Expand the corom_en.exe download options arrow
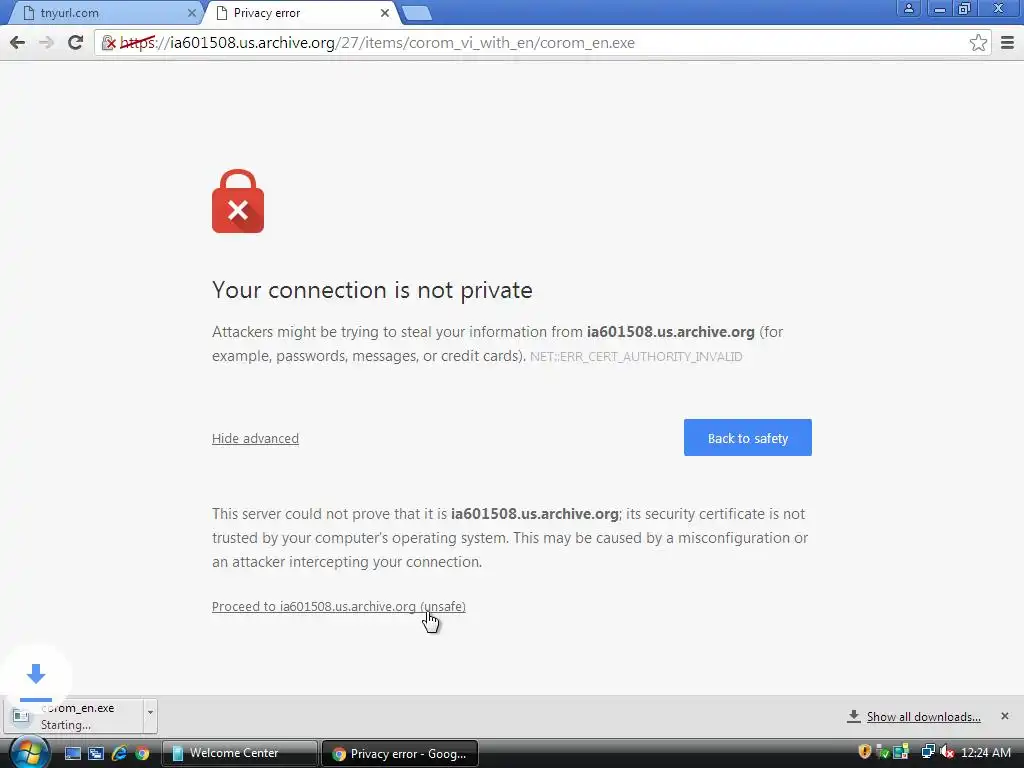 (150, 712)
